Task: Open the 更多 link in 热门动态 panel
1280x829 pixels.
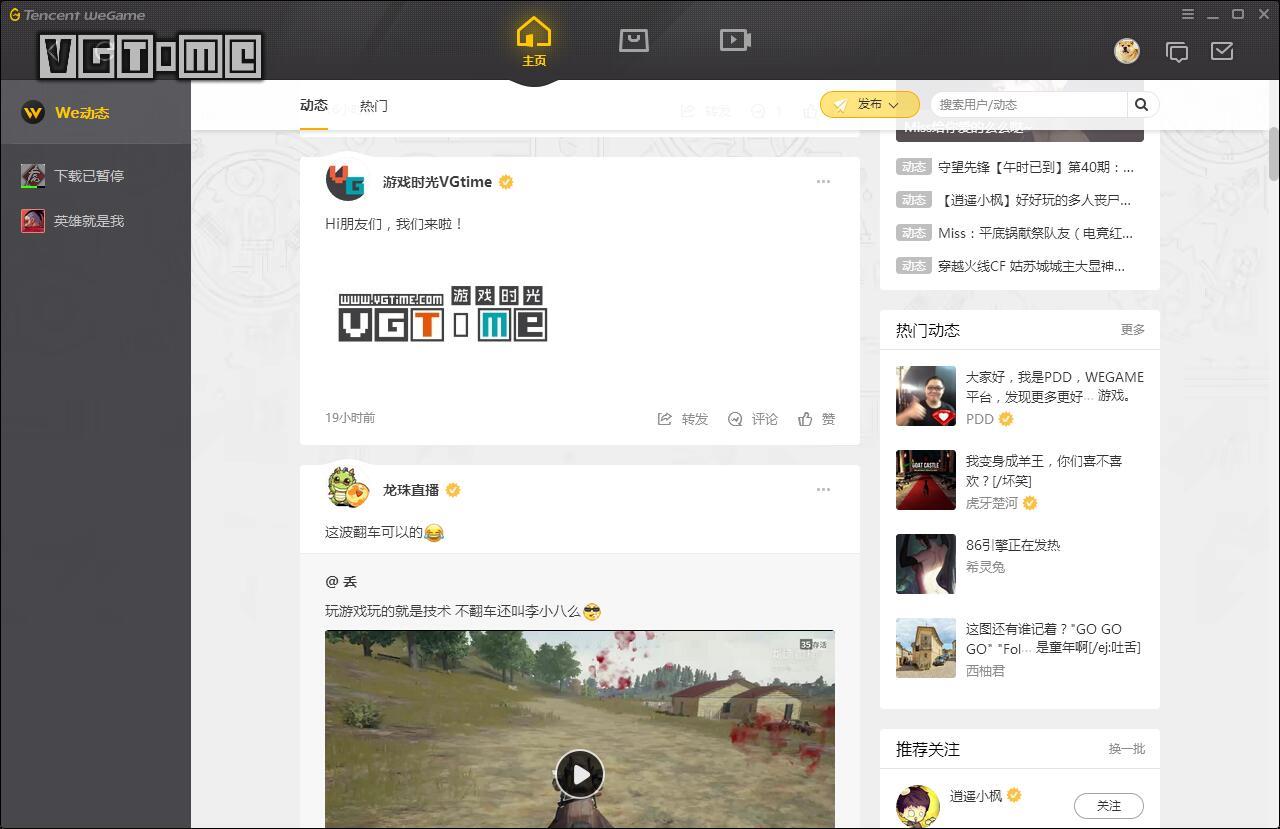Action: coord(1134,329)
